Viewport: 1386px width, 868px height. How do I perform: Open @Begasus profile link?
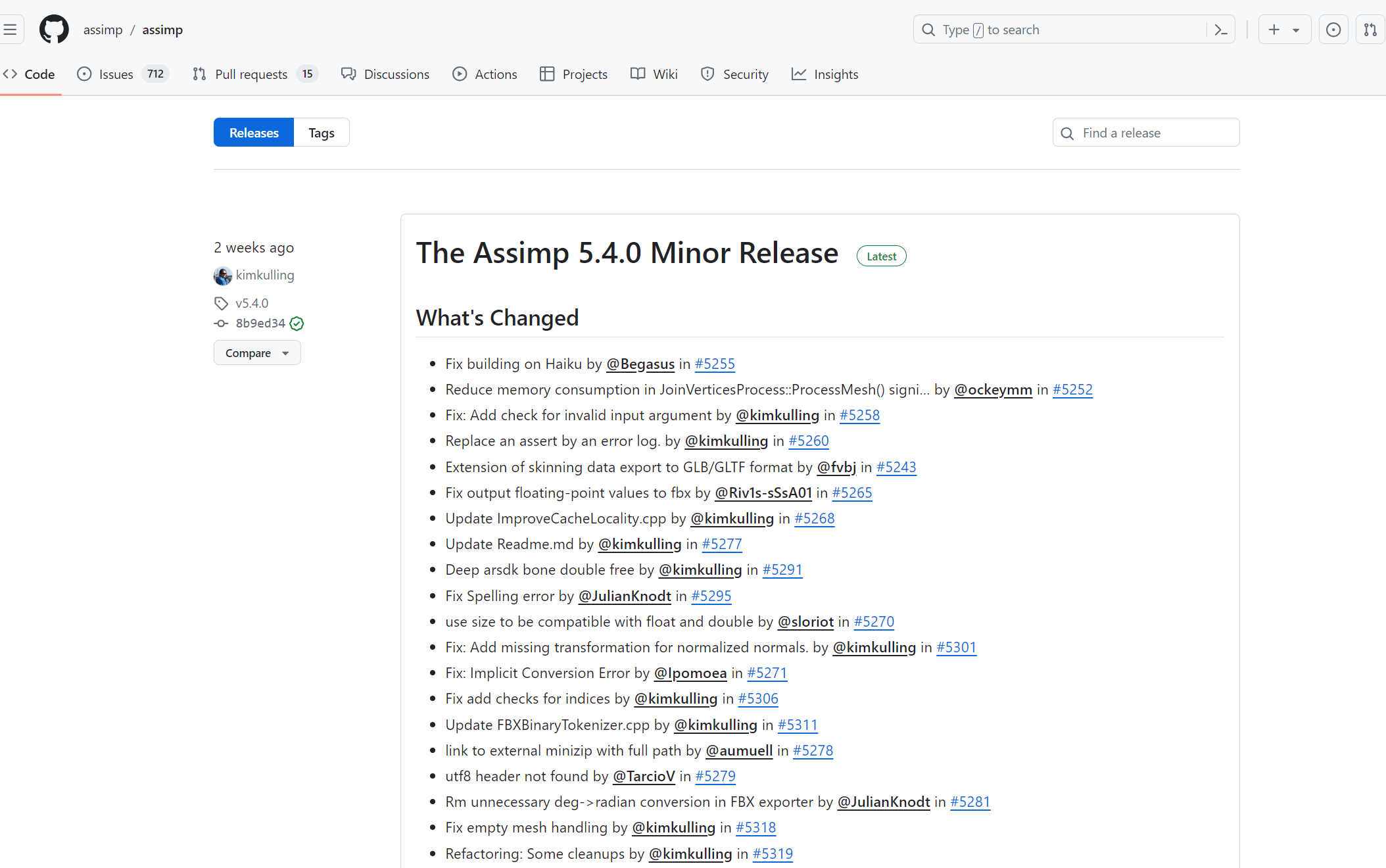point(640,364)
